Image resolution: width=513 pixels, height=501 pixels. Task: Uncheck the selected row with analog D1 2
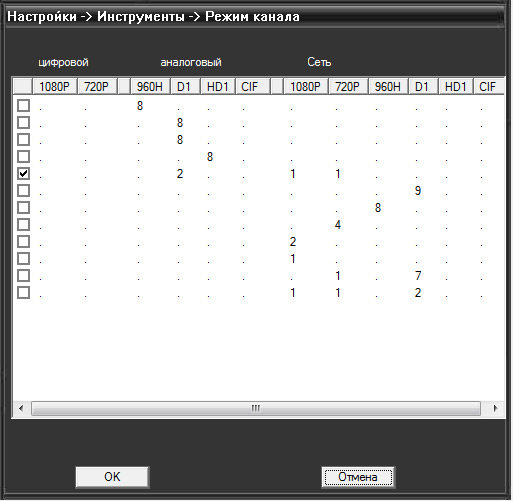(23, 174)
